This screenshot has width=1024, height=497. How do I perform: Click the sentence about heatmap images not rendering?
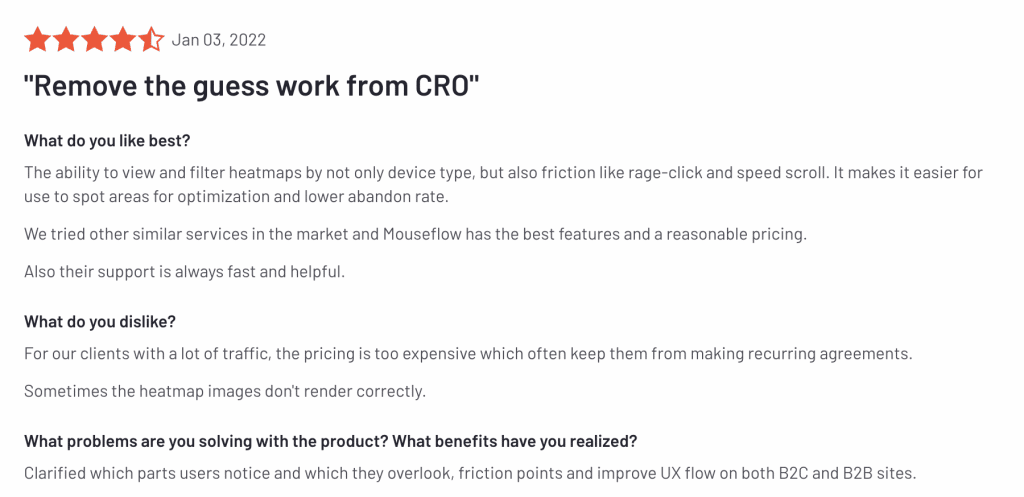pos(225,391)
